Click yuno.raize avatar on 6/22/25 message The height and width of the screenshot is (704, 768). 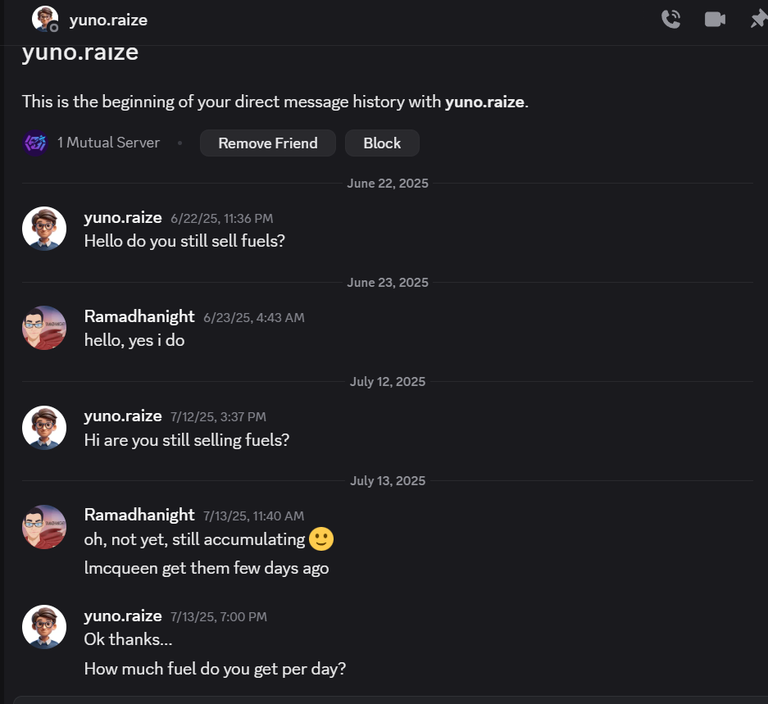[44, 228]
